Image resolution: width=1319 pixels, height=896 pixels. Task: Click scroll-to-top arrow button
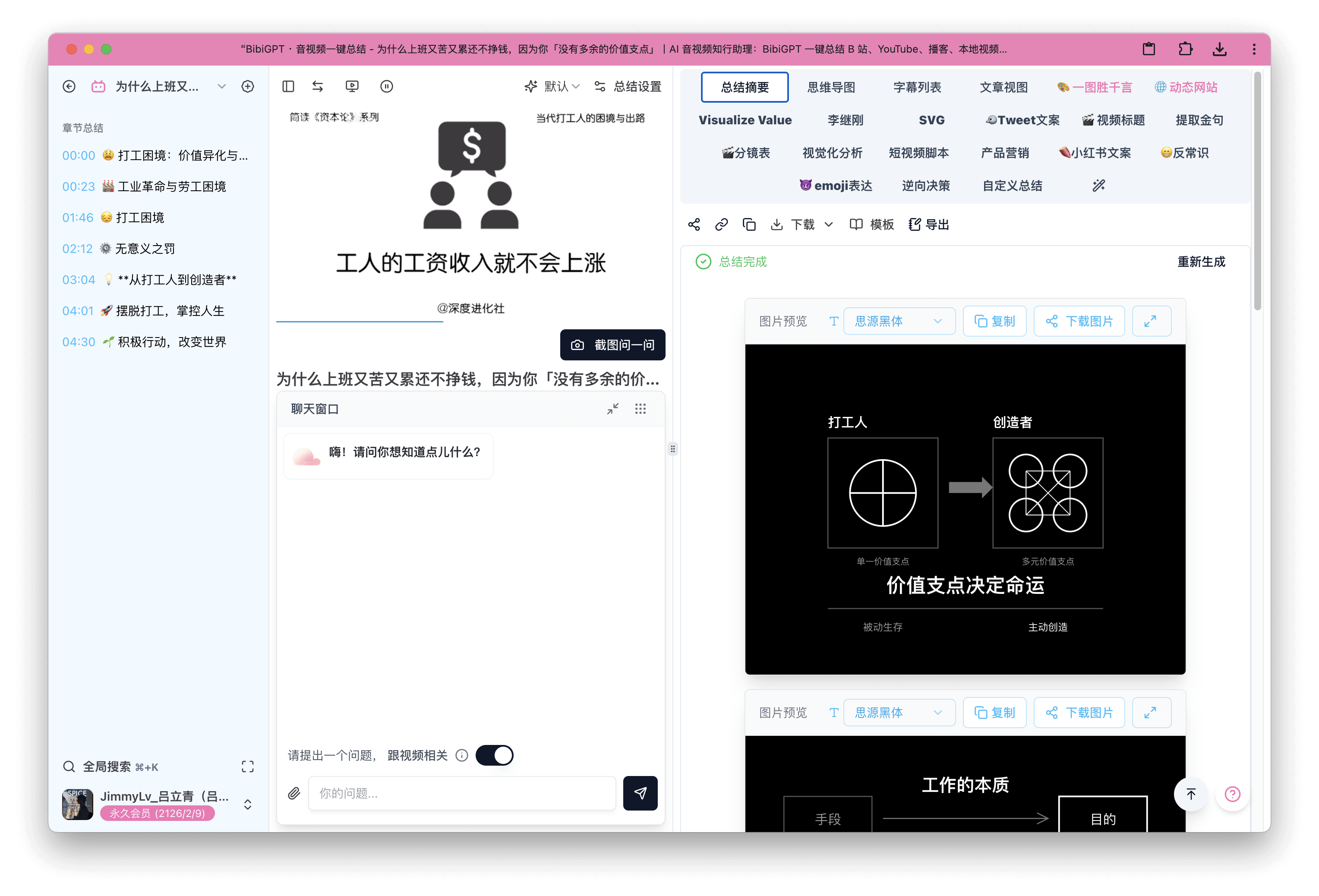point(1191,794)
